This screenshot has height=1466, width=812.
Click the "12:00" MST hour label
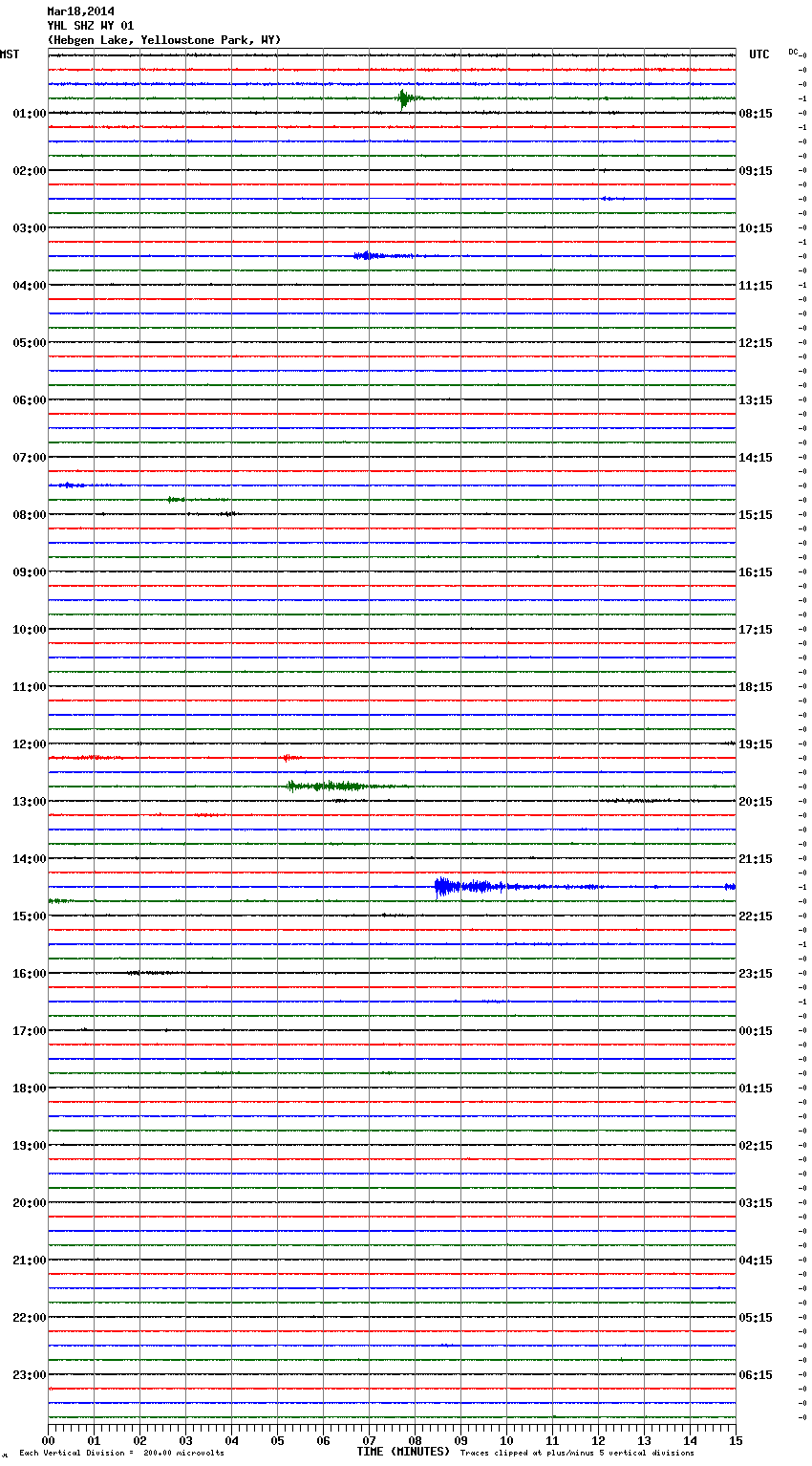coord(30,744)
